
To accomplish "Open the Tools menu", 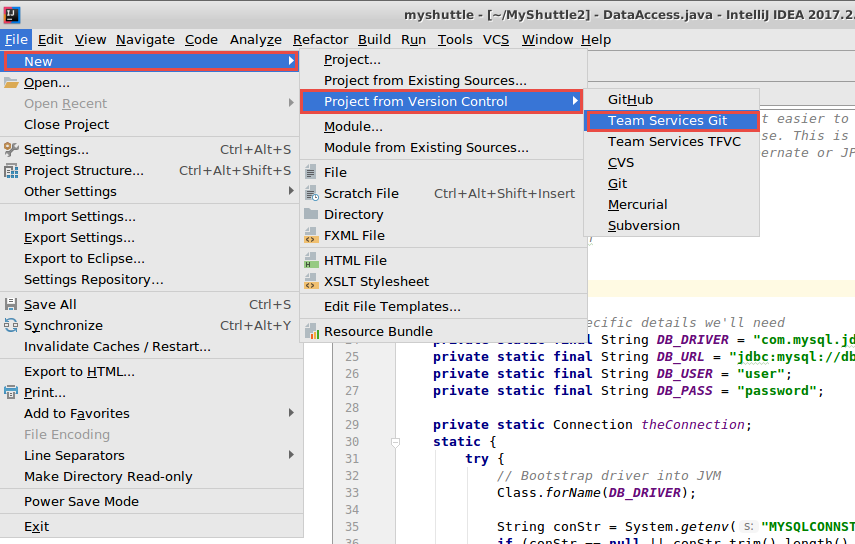I will (455, 40).
